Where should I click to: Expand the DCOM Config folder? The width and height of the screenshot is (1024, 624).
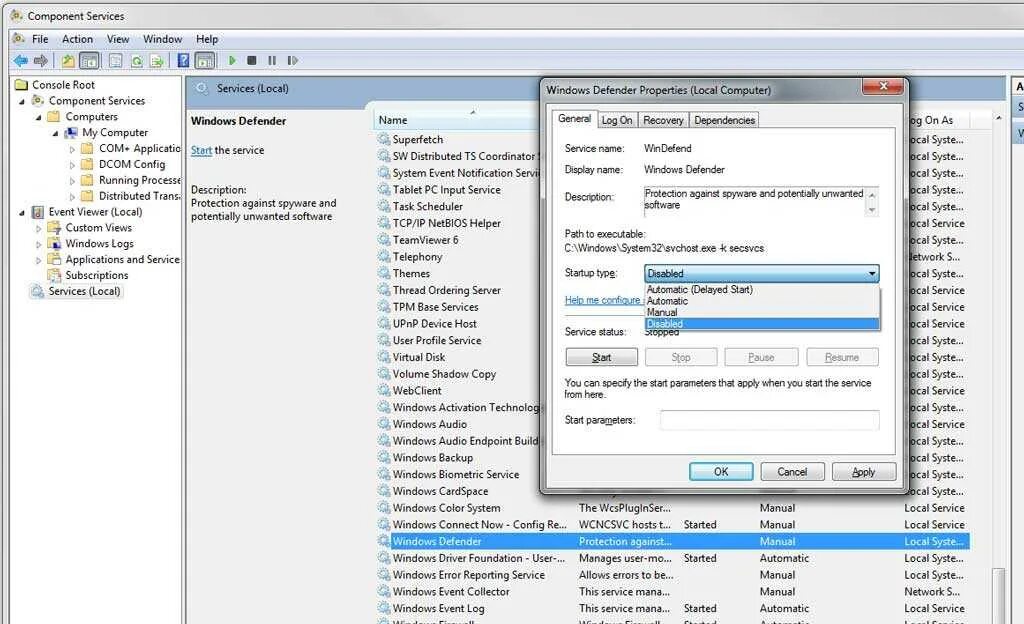(x=72, y=165)
